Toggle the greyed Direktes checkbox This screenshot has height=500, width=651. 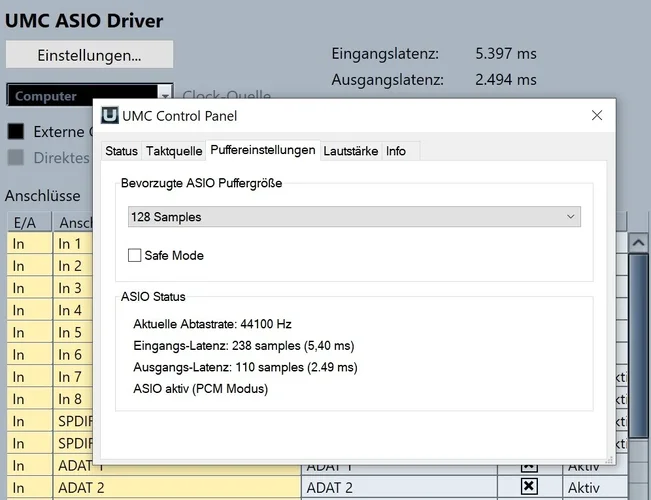pos(16,158)
